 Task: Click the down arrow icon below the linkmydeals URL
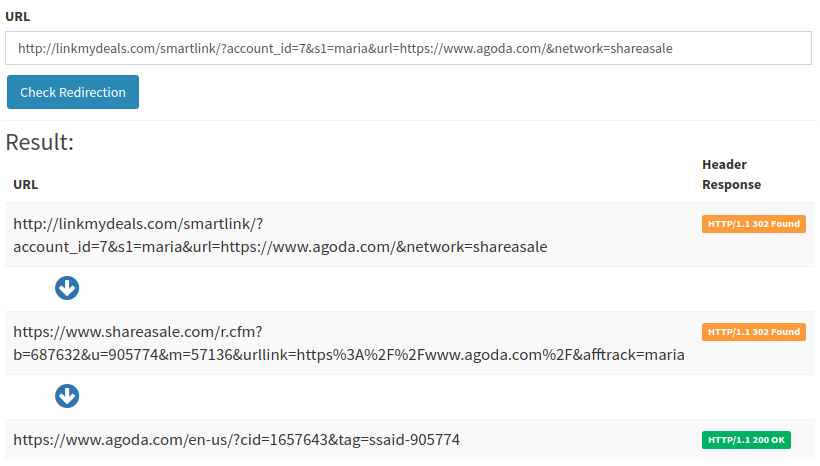[67, 288]
